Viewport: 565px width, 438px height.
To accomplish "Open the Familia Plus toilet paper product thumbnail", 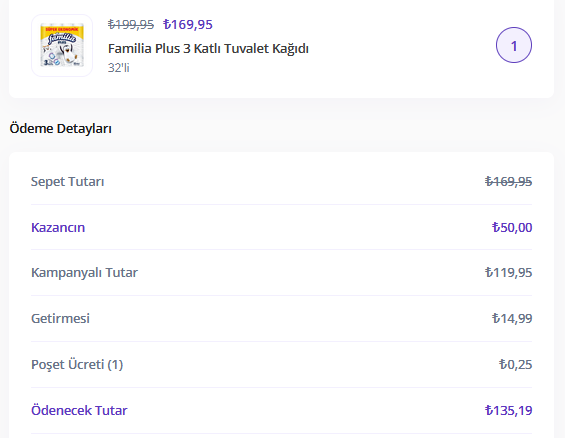I will click(62, 45).
